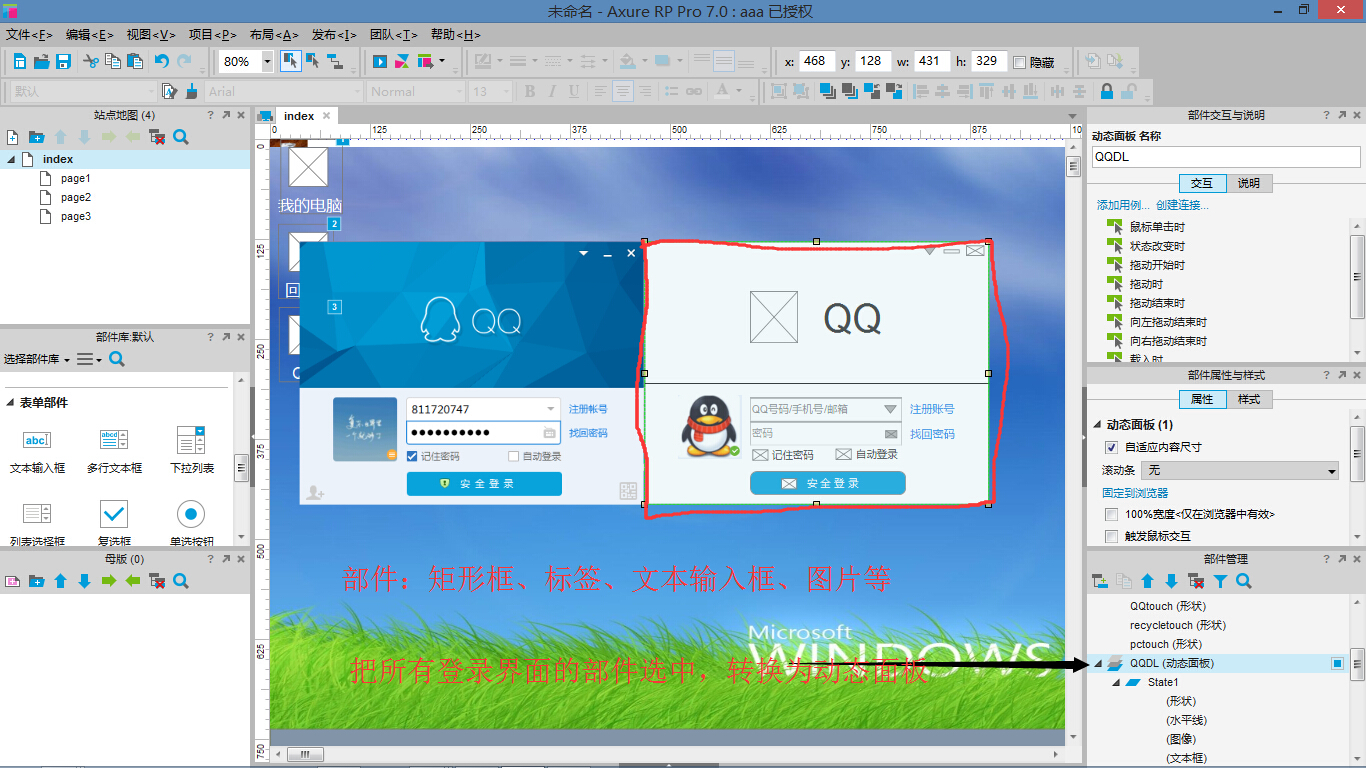This screenshot has height=768, width=1366.
Task: Open the 文件 menu
Action: 29,34
